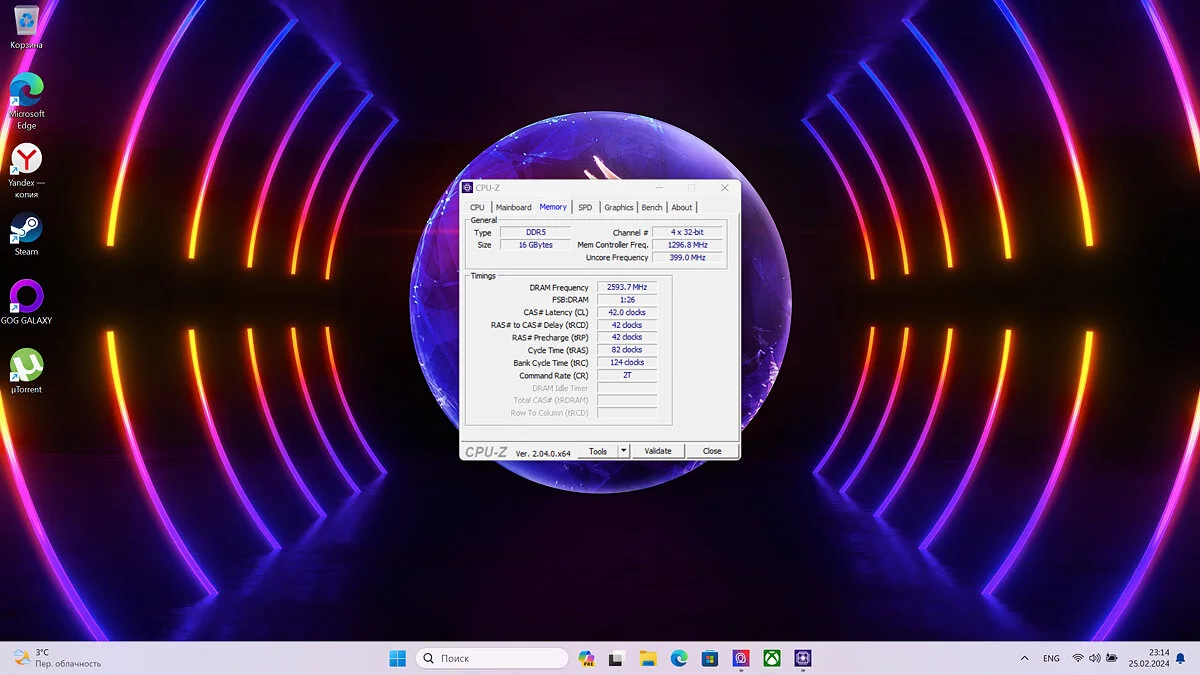Open Microsoft Store from the taskbar
The height and width of the screenshot is (675, 1200).
[709, 658]
